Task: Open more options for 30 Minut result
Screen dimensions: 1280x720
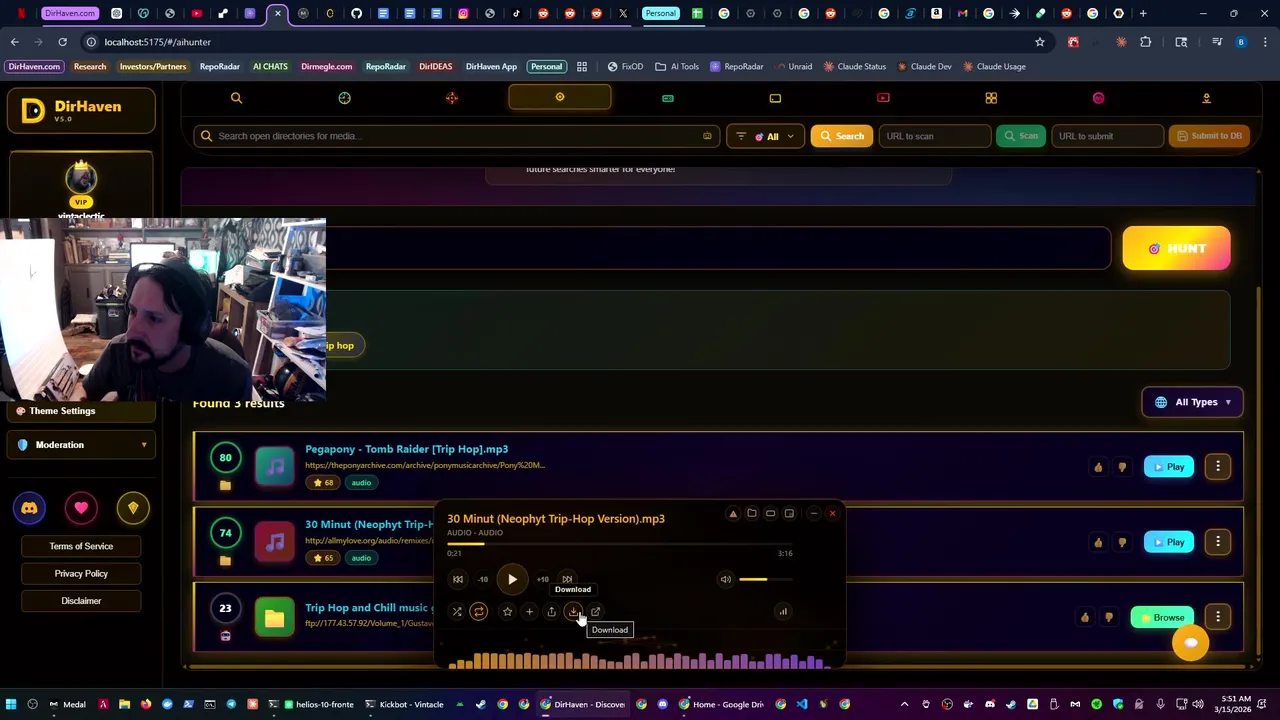Action: pyautogui.click(x=1218, y=542)
